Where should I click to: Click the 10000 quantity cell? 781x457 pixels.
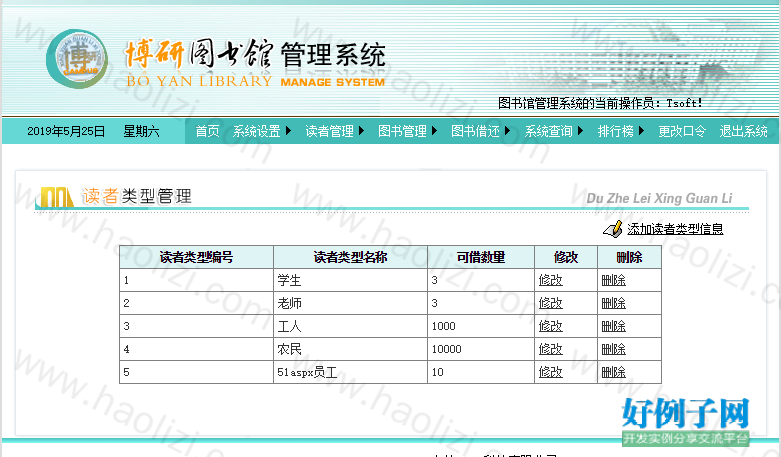pyautogui.click(x=481, y=349)
